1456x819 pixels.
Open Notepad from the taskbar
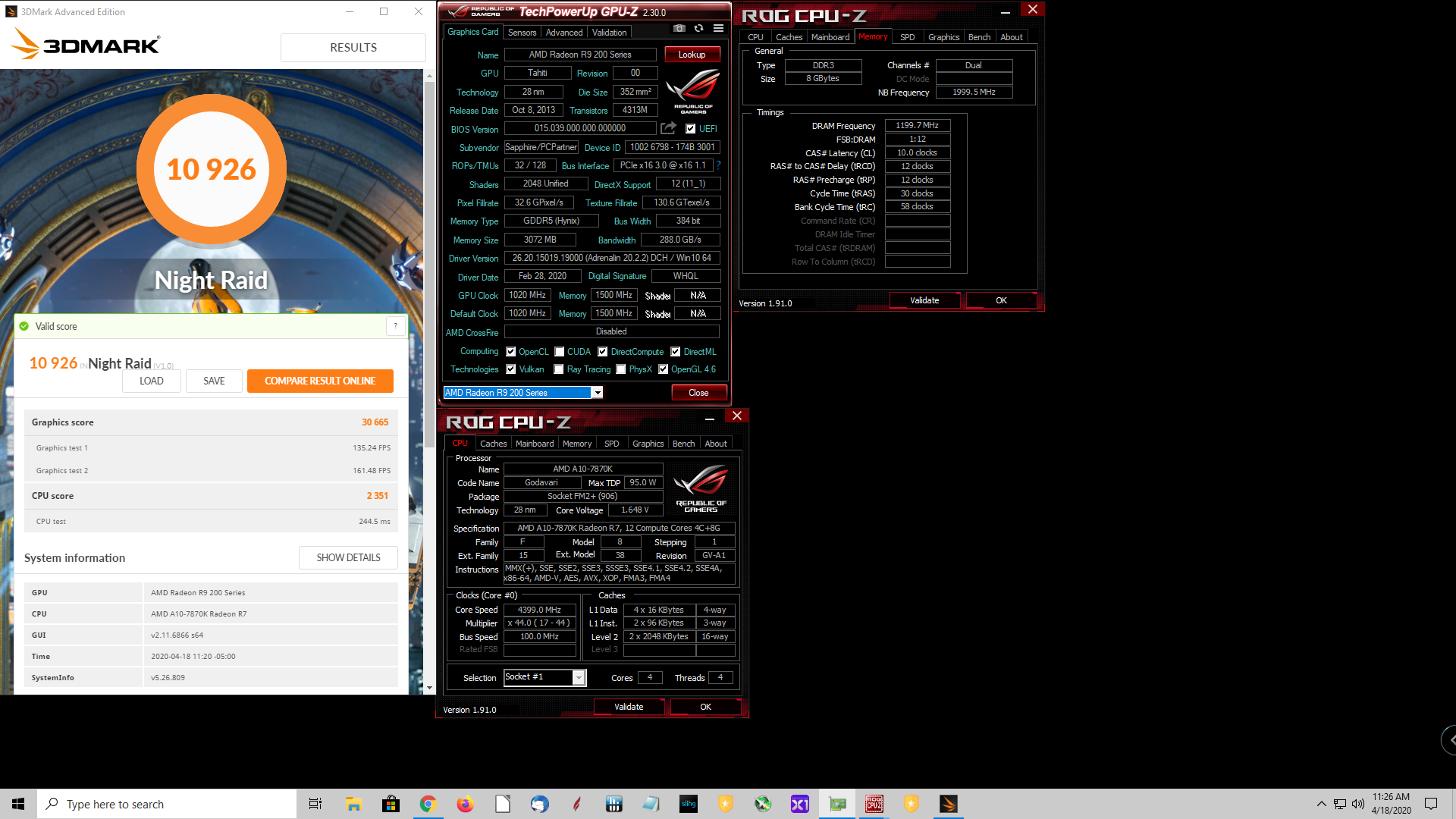(651, 804)
